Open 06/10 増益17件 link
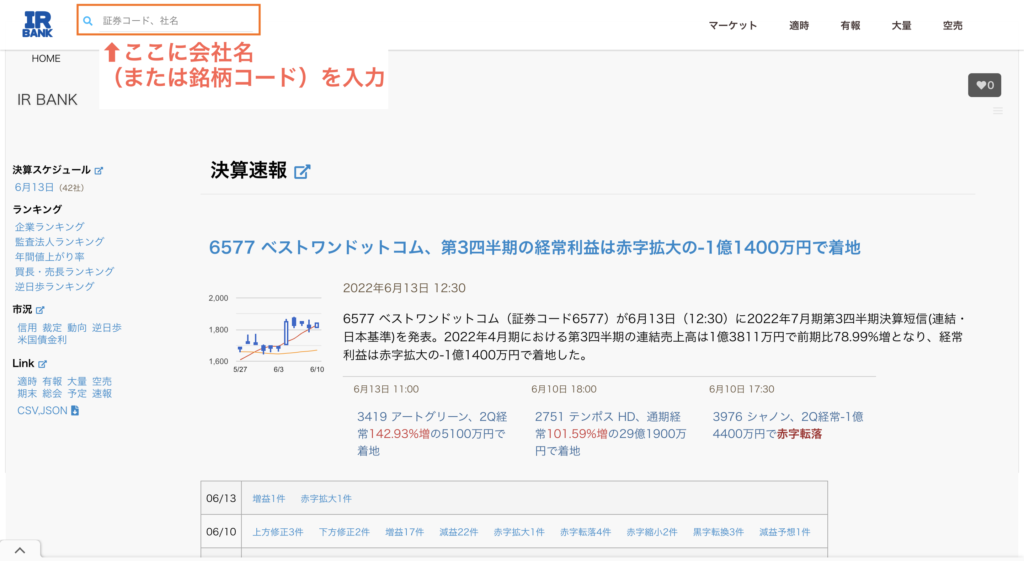This screenshot has width=1024, height=561. [x=404, y=532]
